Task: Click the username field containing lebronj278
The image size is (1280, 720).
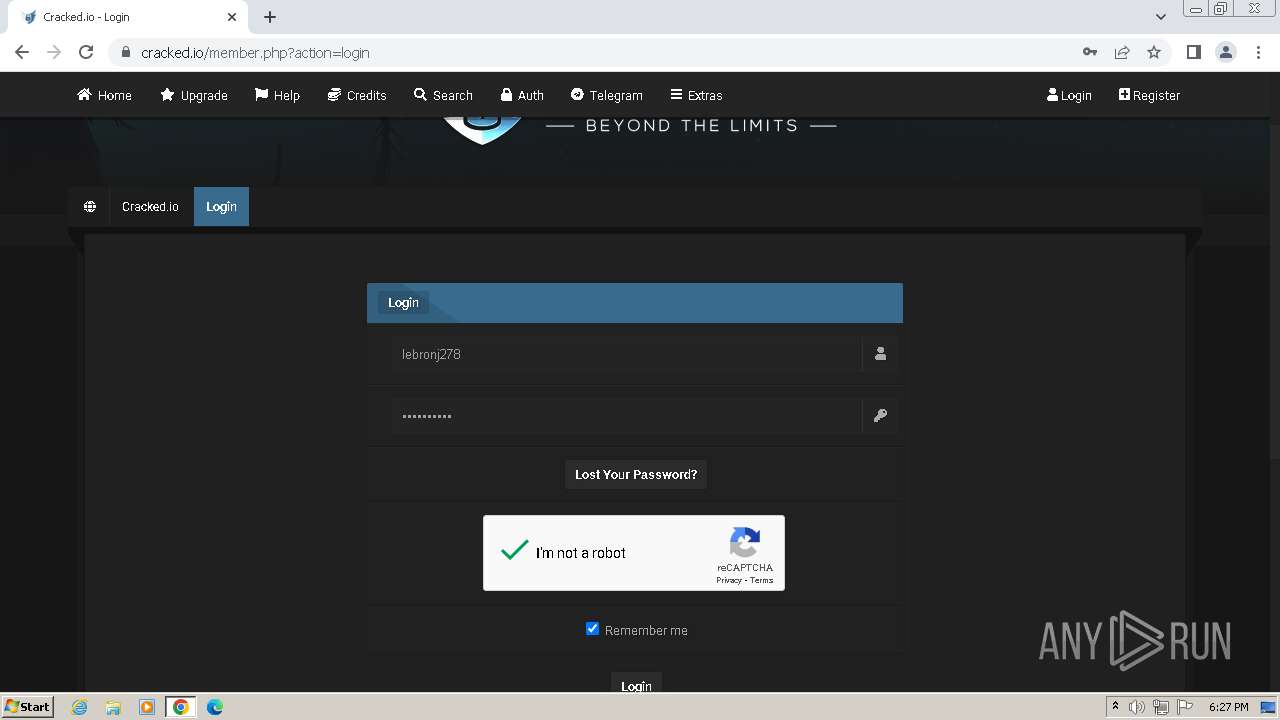Action: [626, 354]
